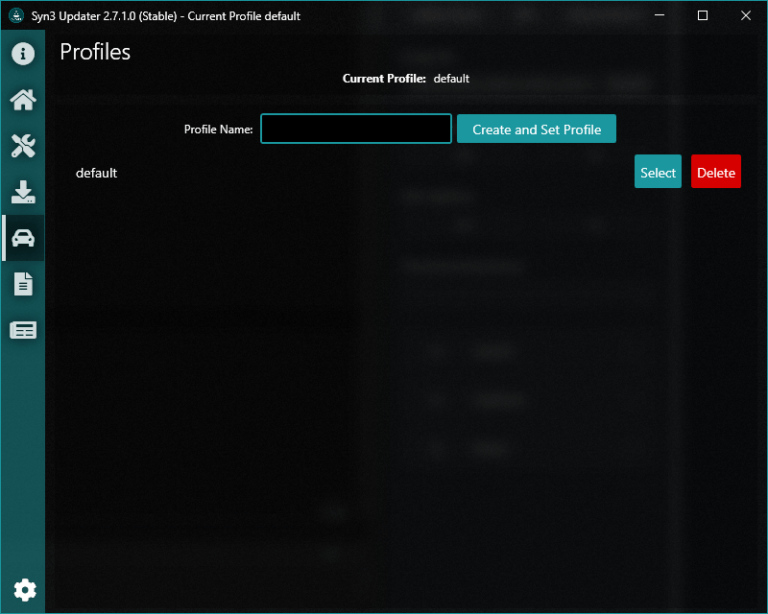Click the Syn3 Updater app logo
Screen dimensions: 768x614
coord(17,16)
